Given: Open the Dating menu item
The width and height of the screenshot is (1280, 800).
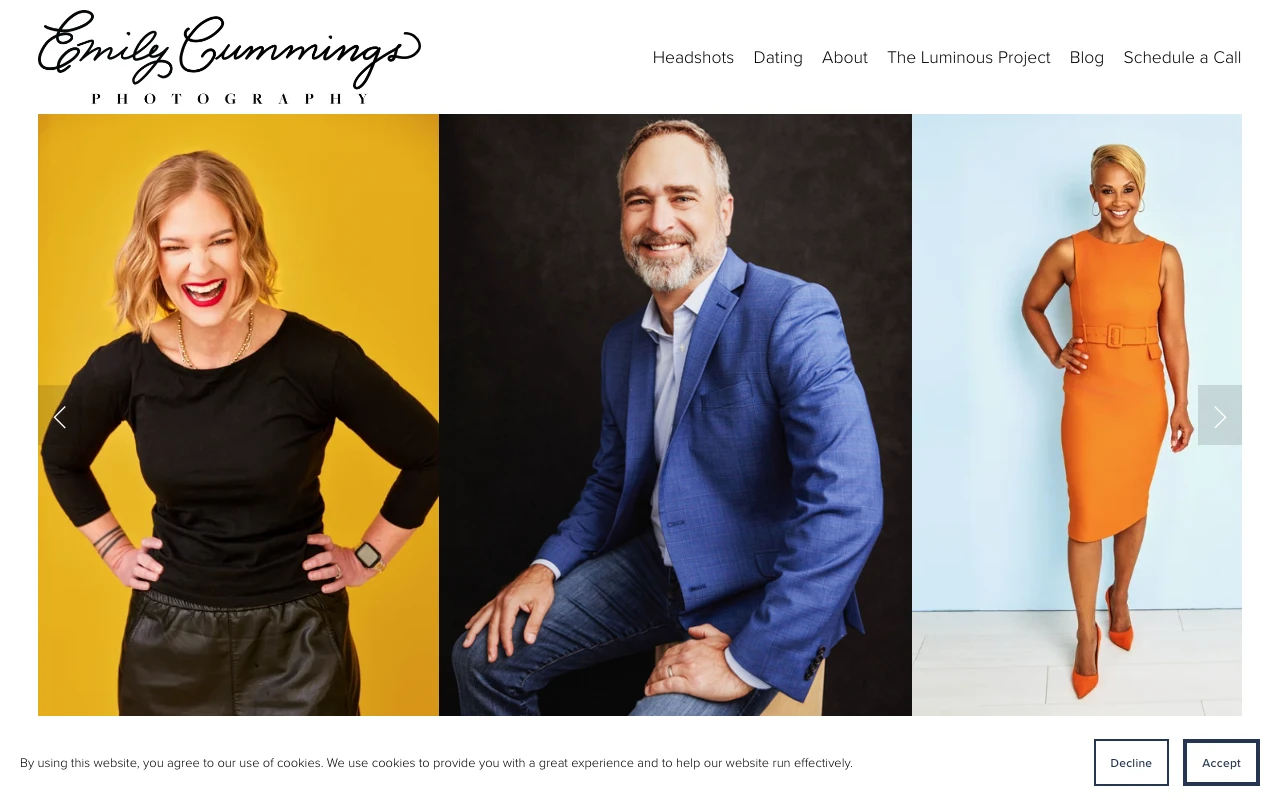Looking at the screenshot, I should click(778, 58).
